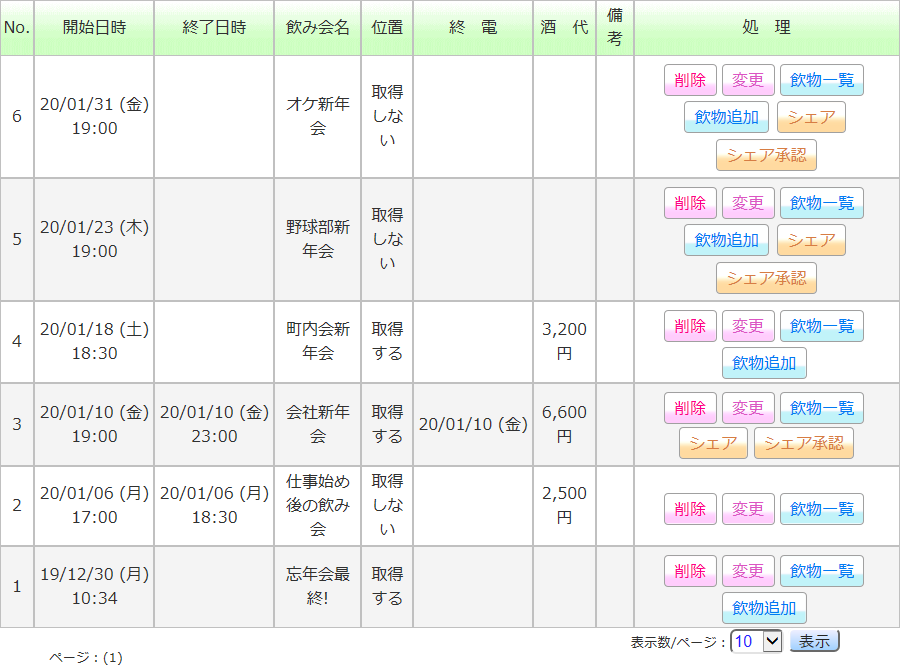The width and height of the screenshot is (900, 665).
Task: Click the 開始日時 column header
Action: [x=94, y=28]
